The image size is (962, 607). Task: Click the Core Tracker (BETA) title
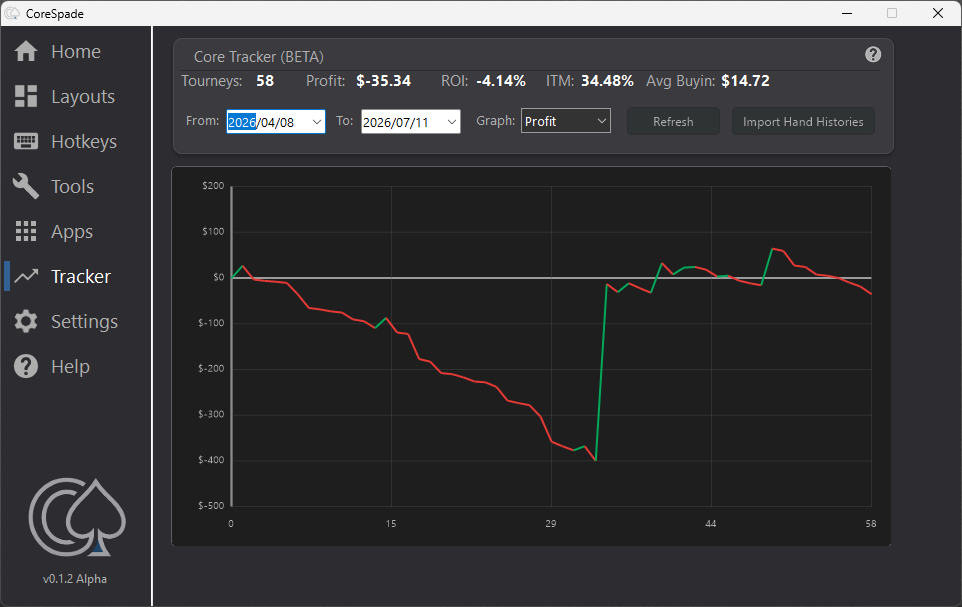point(258,57)
